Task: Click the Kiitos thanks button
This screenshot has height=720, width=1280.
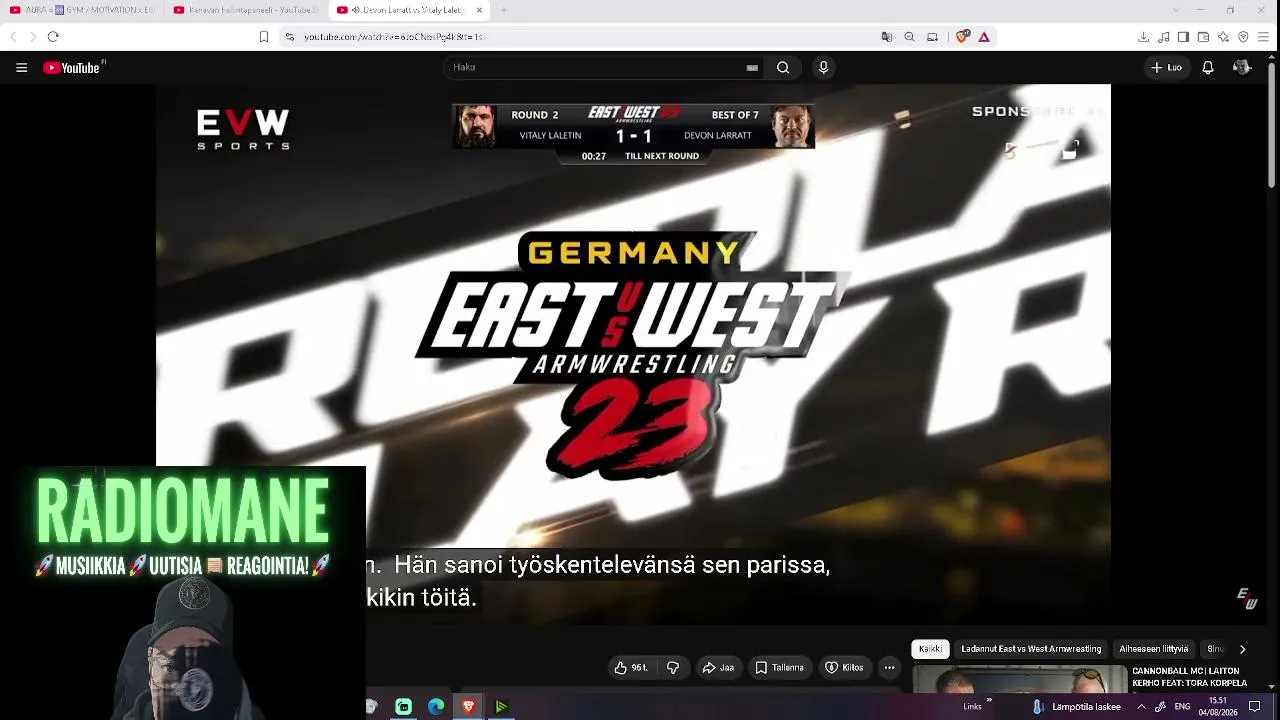Action: point(844,668)
